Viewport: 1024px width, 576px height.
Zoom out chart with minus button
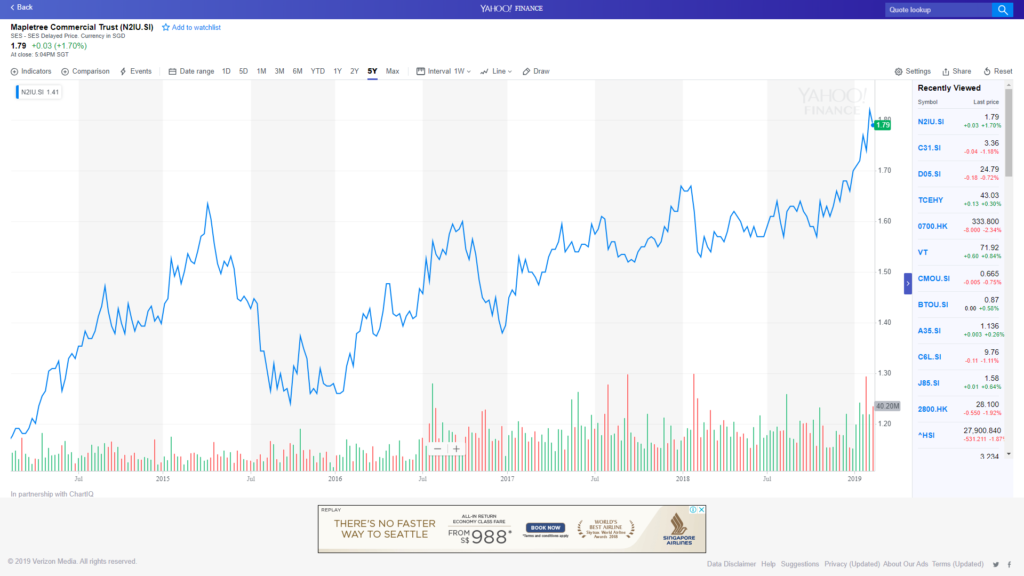[x=438, y=449]
